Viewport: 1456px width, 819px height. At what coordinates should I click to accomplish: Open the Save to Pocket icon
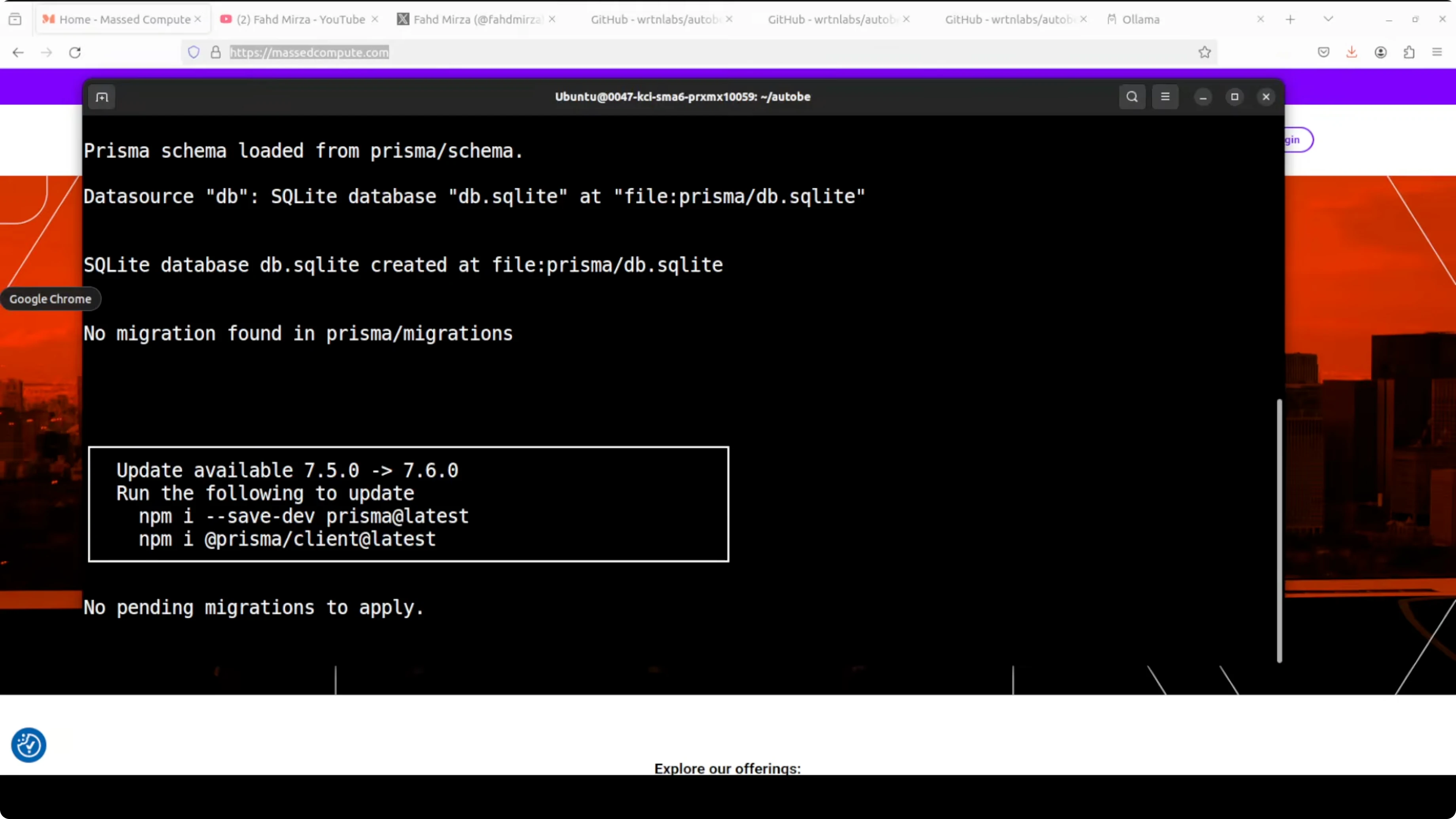click(1323, 53)
